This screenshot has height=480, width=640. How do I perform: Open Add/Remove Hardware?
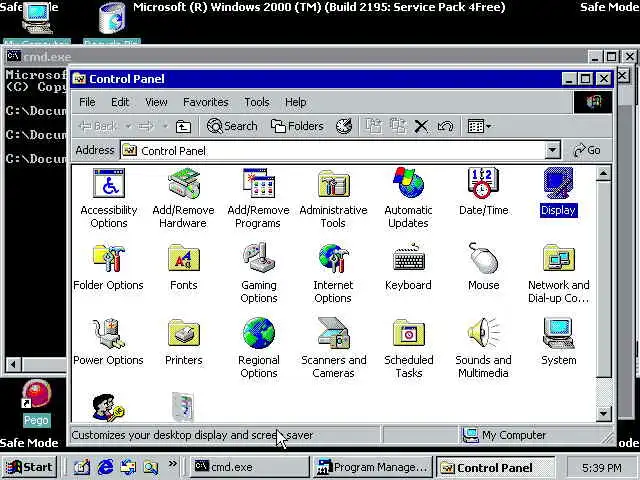point(183,199)
